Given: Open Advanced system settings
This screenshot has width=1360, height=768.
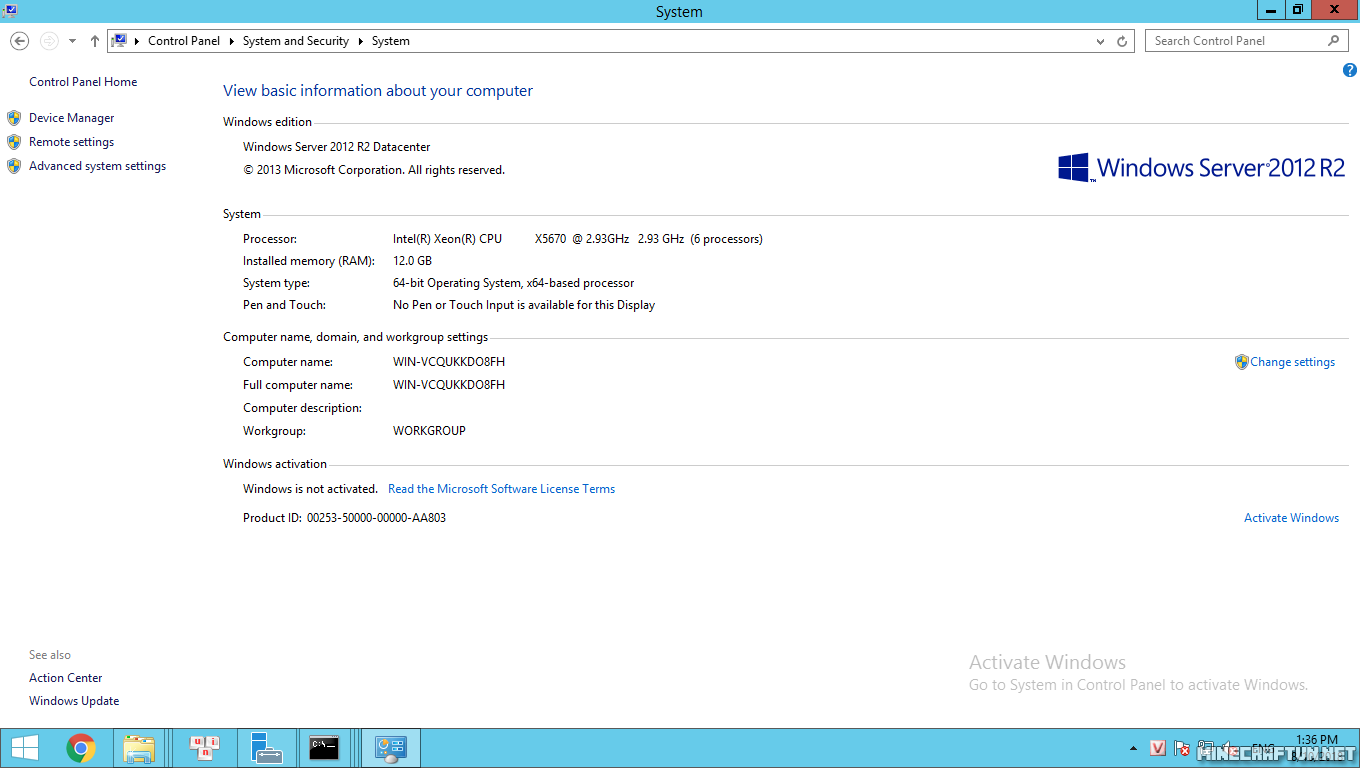Looking at the screenshot, I should click(98, 166).
